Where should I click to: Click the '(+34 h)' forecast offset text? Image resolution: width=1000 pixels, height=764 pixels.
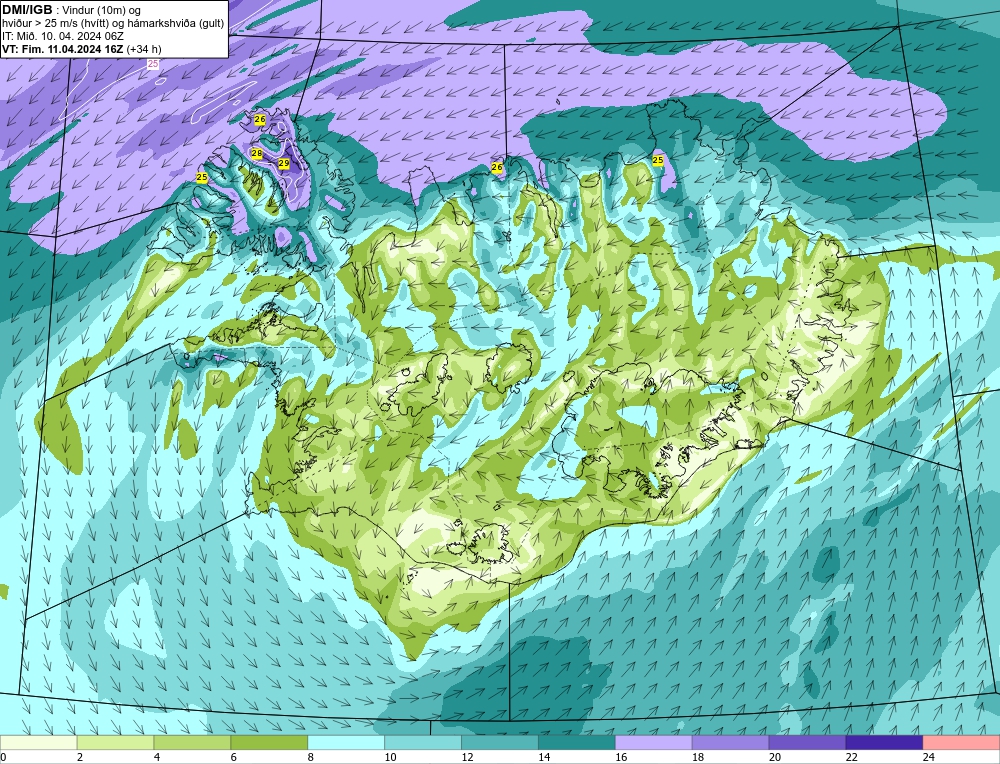tap(144, 49)
